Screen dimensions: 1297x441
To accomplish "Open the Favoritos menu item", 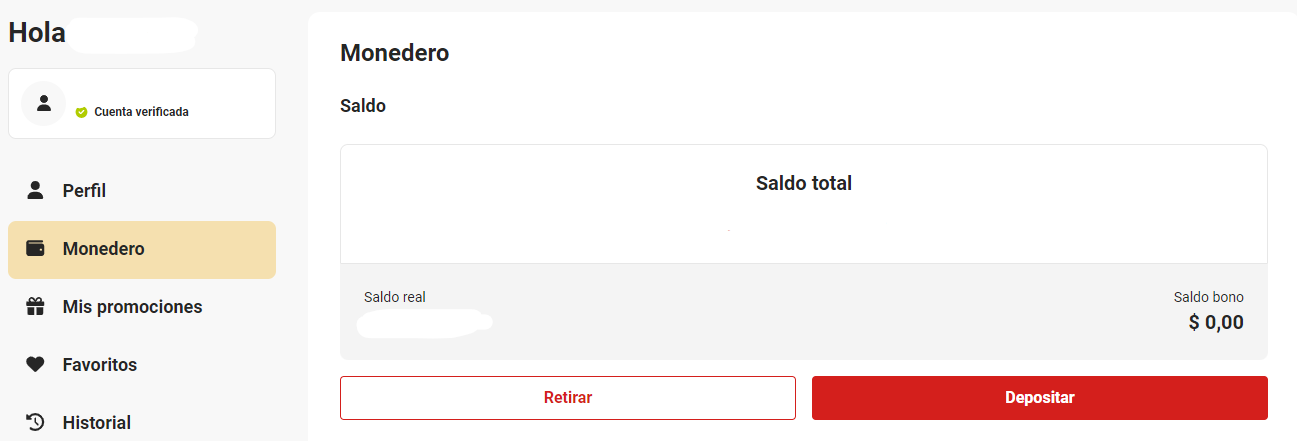I will (x=142, y=365).
